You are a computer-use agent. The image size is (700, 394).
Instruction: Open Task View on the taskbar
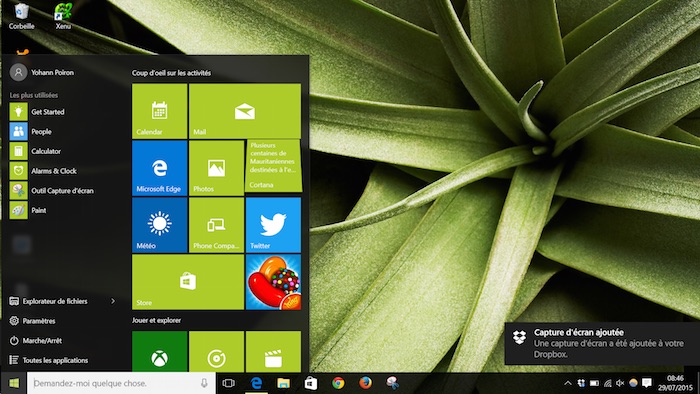coord(229,383)
